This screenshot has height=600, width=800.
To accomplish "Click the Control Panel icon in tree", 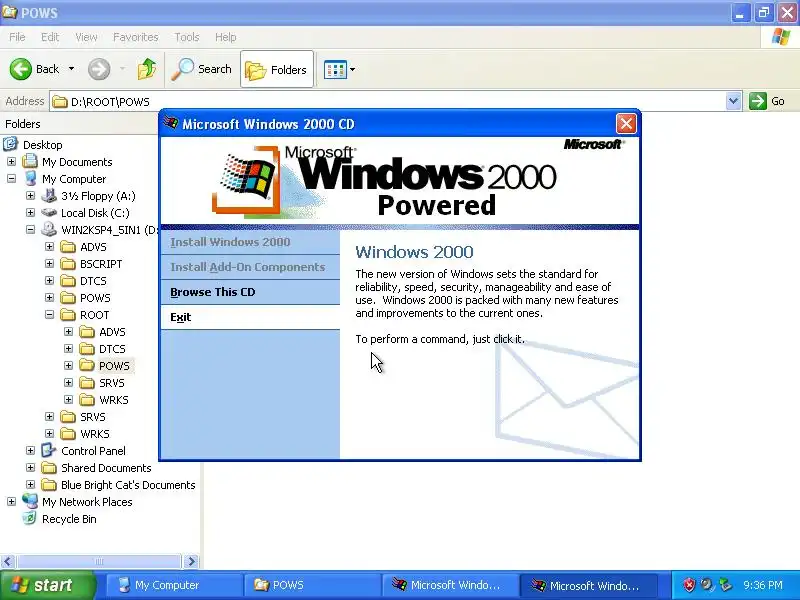I will [x=49, y=451].
